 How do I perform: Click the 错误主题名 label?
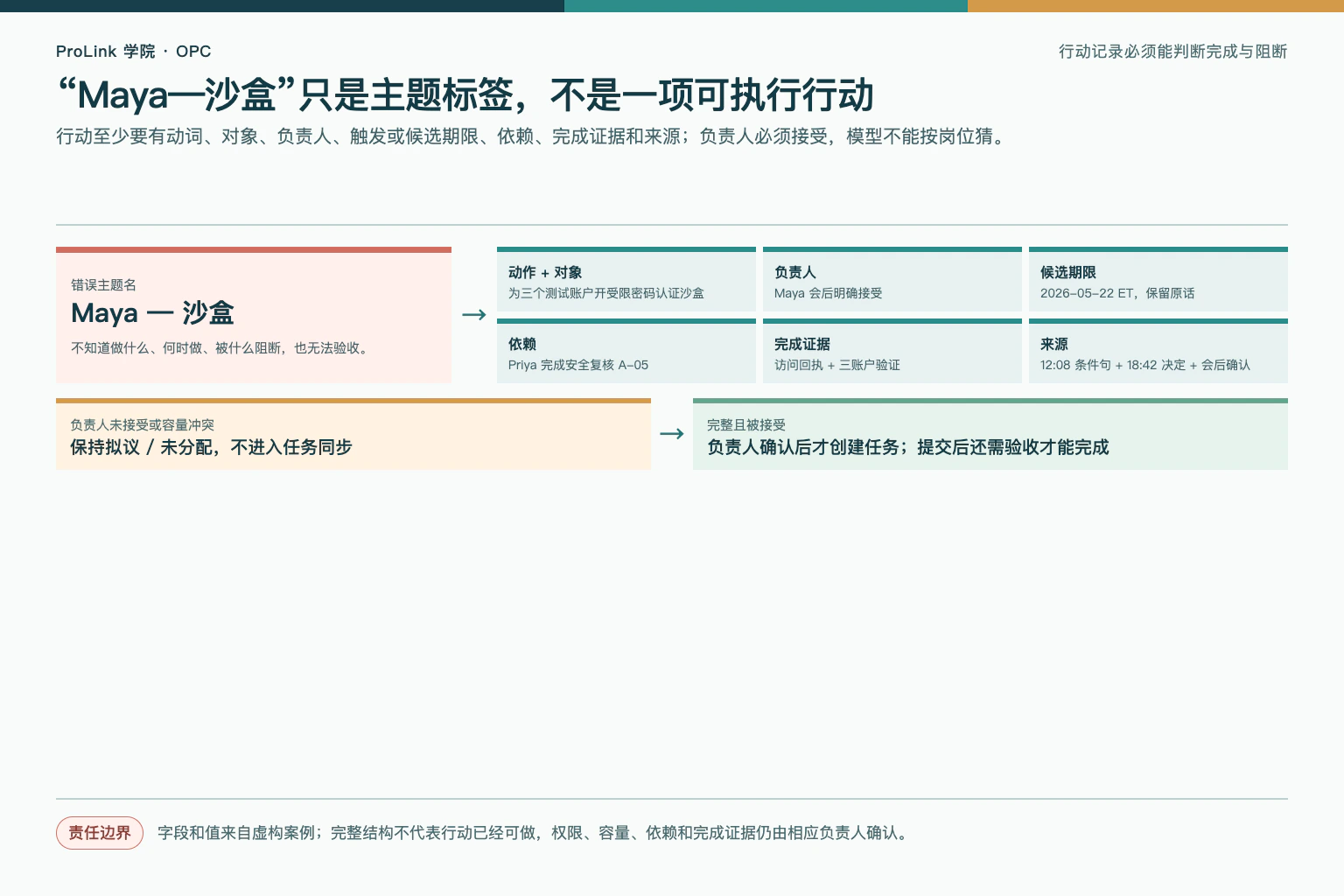click(x=103, y=285)
